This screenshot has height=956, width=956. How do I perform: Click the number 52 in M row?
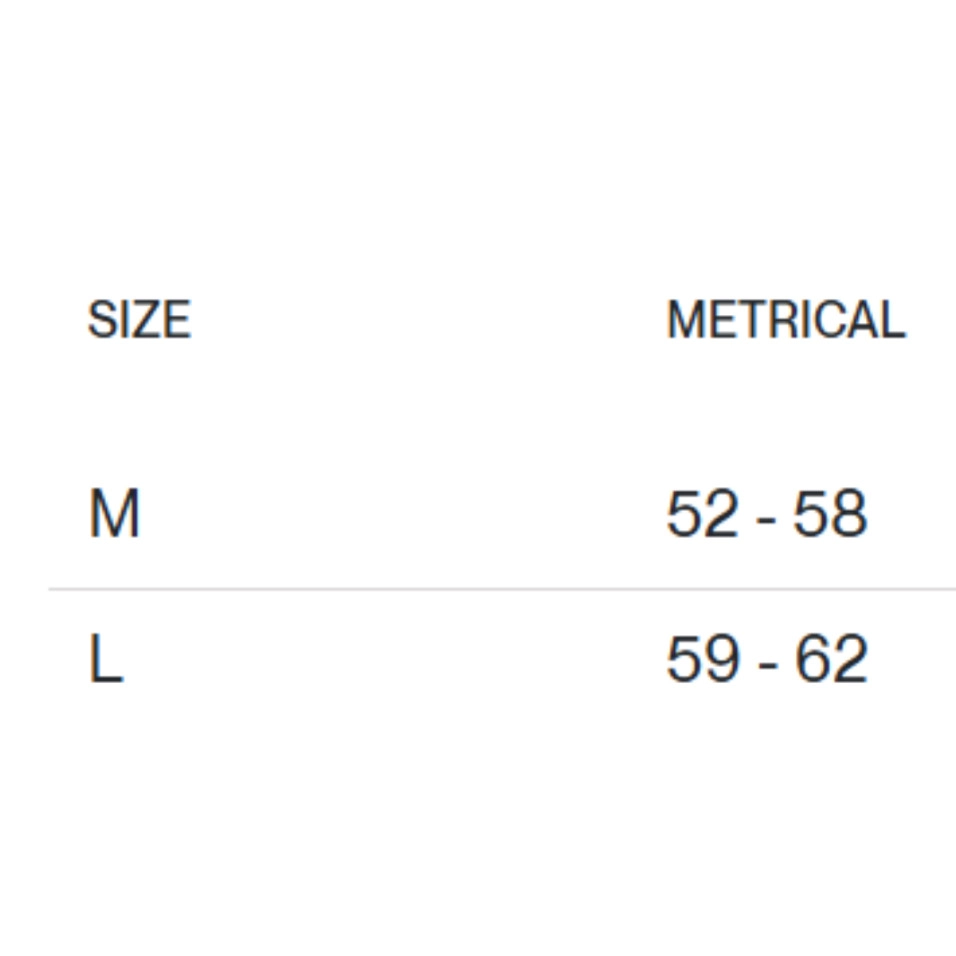[702, 514]
